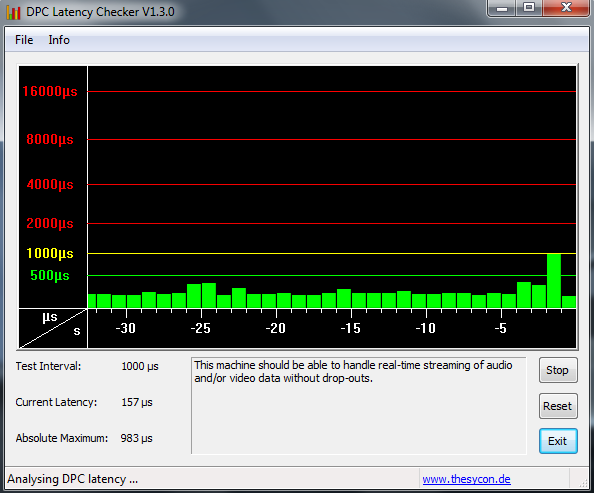This screenshot has height=493, width=594.
Task: Maximize the DPC Latency Checker window
Action: (x=528, y=8)
